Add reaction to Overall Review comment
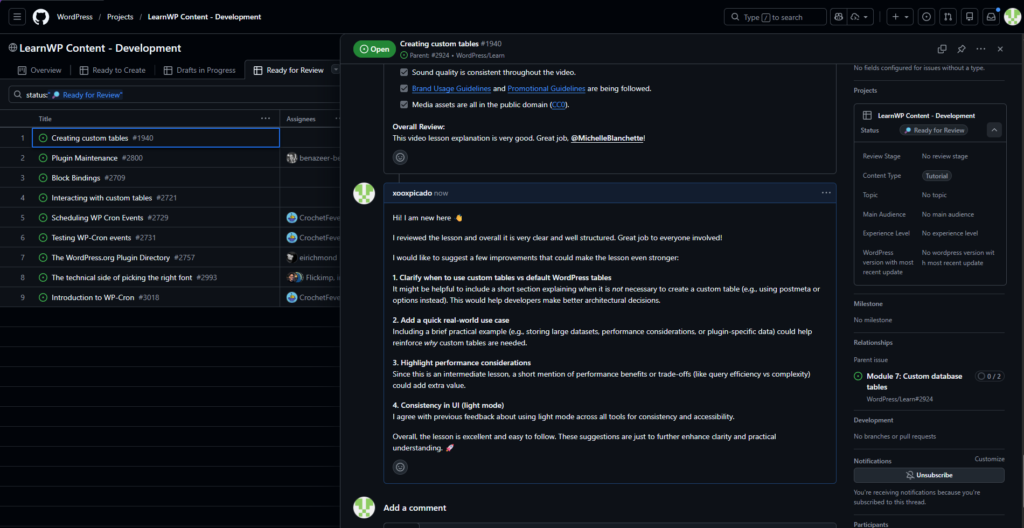The height and width of the screenshot is (528, 1024). (x=400, y=157)
